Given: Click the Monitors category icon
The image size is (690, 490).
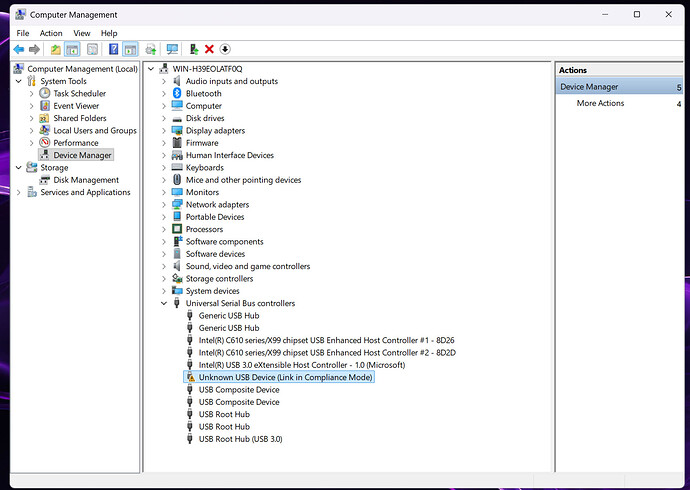Looking at the screenshot, I should coord(177,192).
